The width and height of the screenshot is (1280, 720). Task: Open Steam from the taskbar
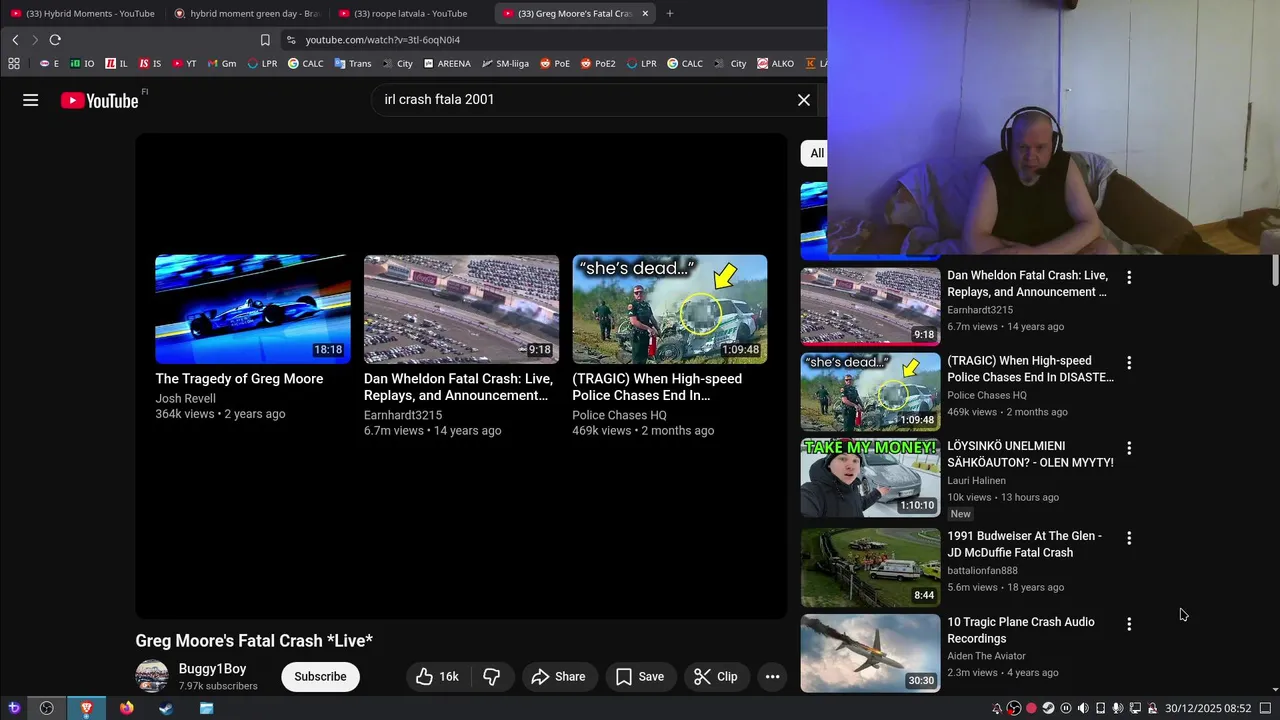click(166, 708)
